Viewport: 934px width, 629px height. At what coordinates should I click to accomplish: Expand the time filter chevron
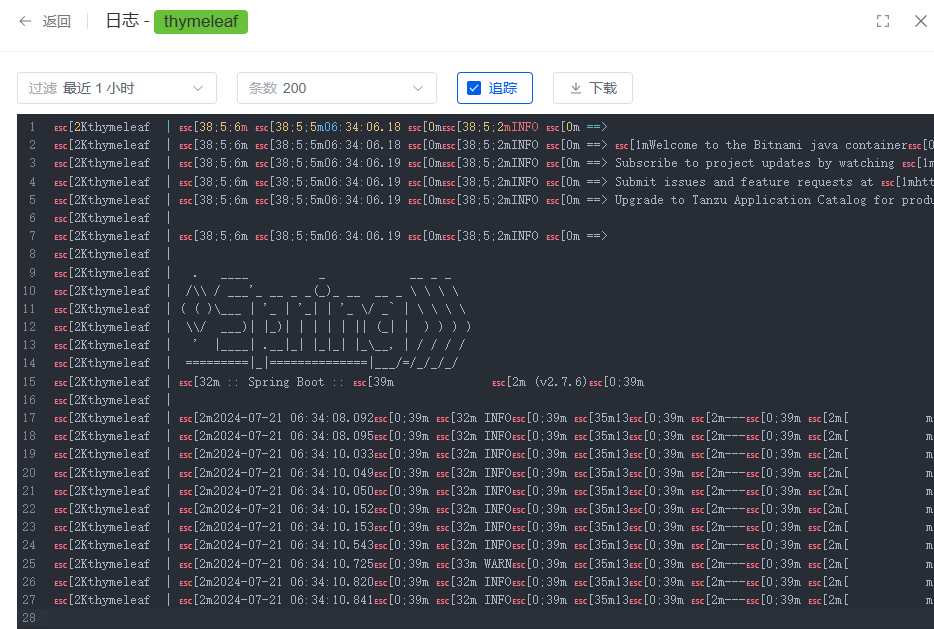click(198, 88)
